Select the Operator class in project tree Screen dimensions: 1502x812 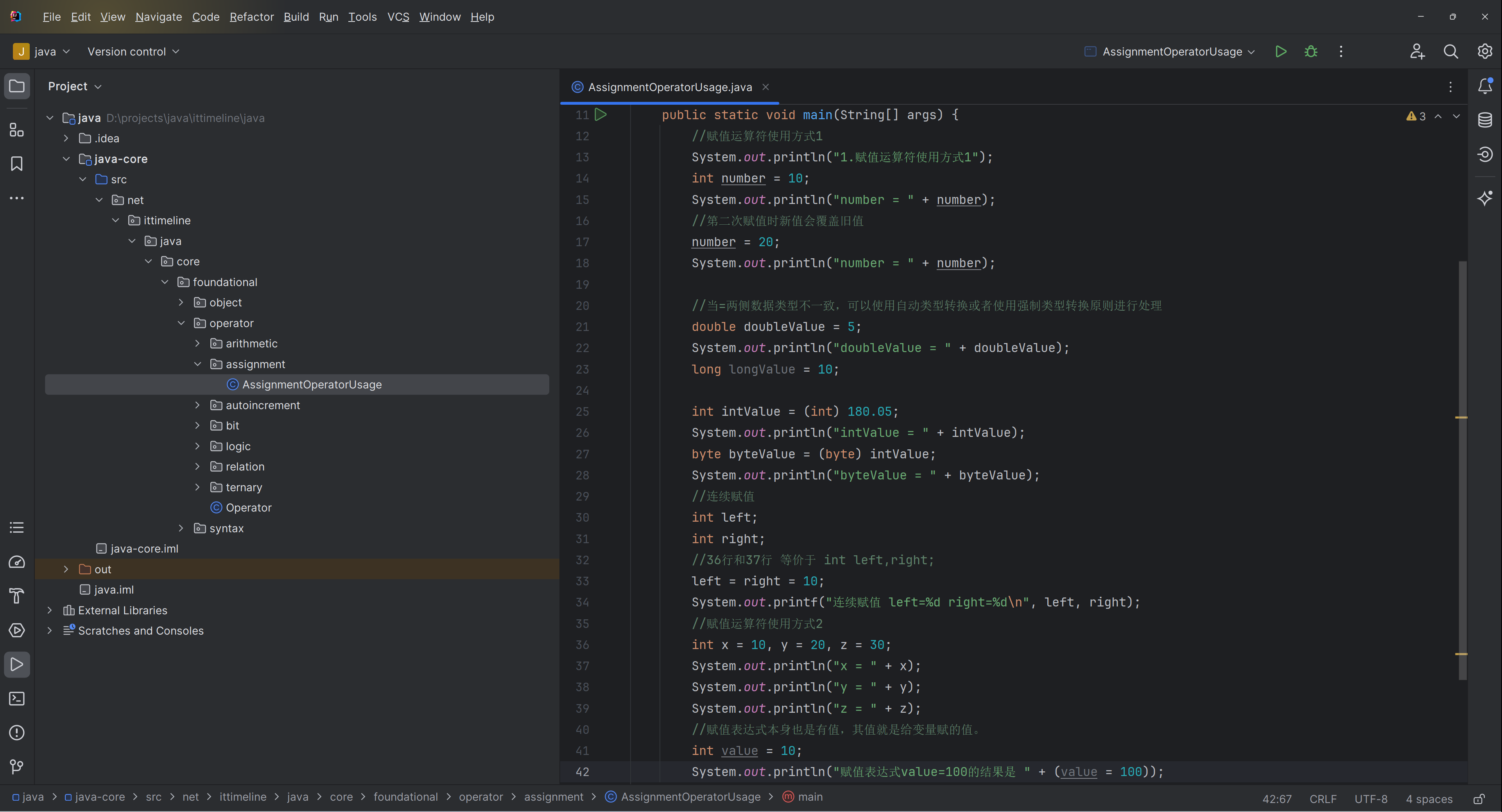point(248,508)
